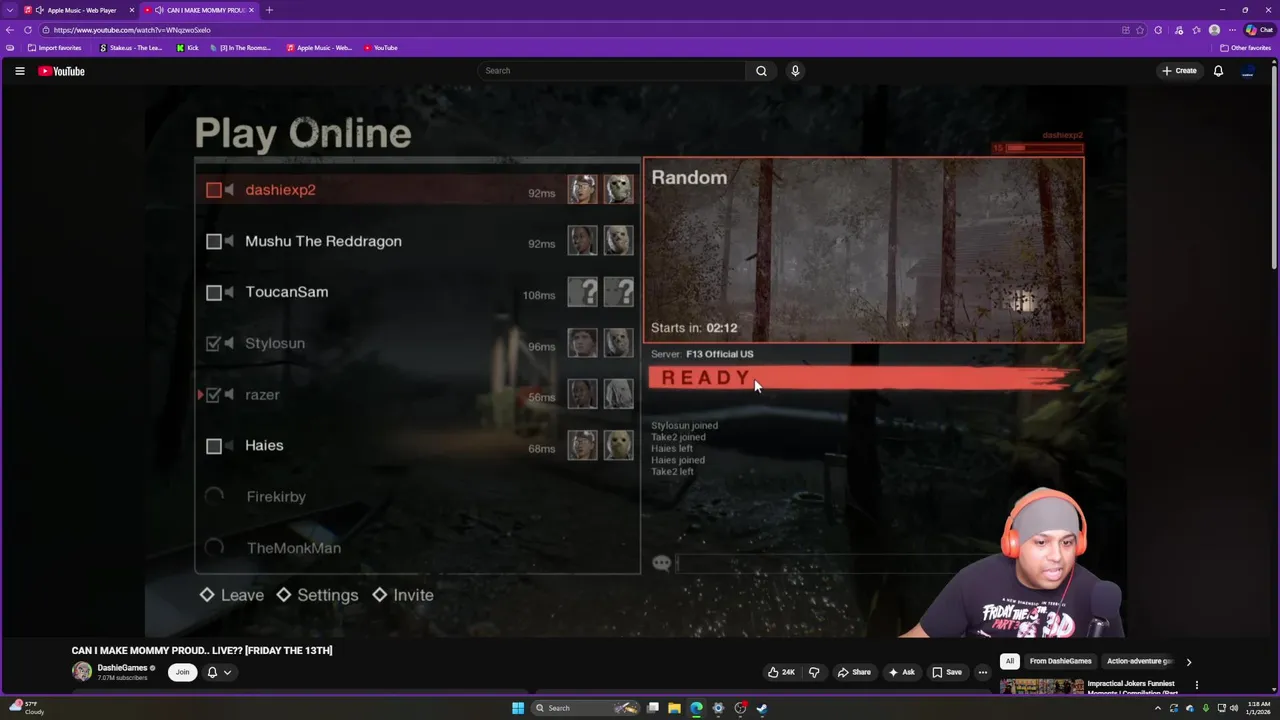Image resolution: width=1280 pixels, height=720 pixels.
Task: Open the browser media control icon
Action: 1179,30
